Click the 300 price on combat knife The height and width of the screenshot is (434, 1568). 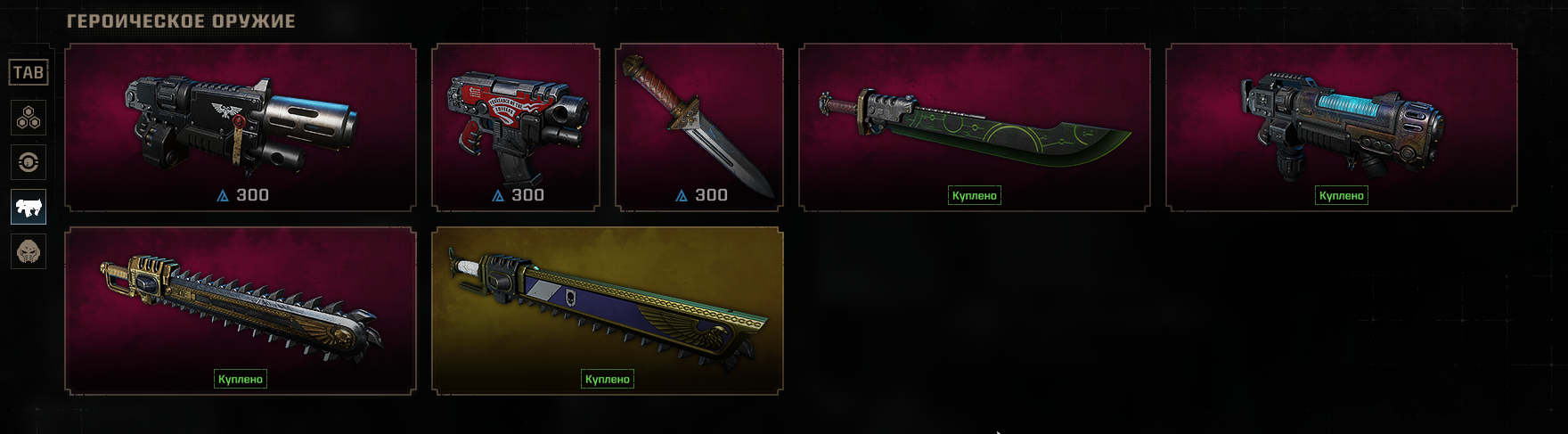[x=711, y=195]
